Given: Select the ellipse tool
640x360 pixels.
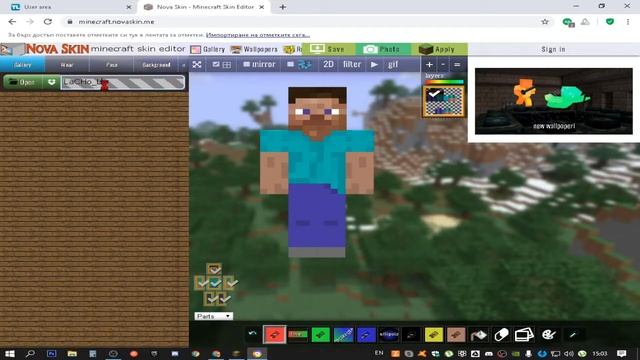Looking at the screenshot, I should 389,334.
